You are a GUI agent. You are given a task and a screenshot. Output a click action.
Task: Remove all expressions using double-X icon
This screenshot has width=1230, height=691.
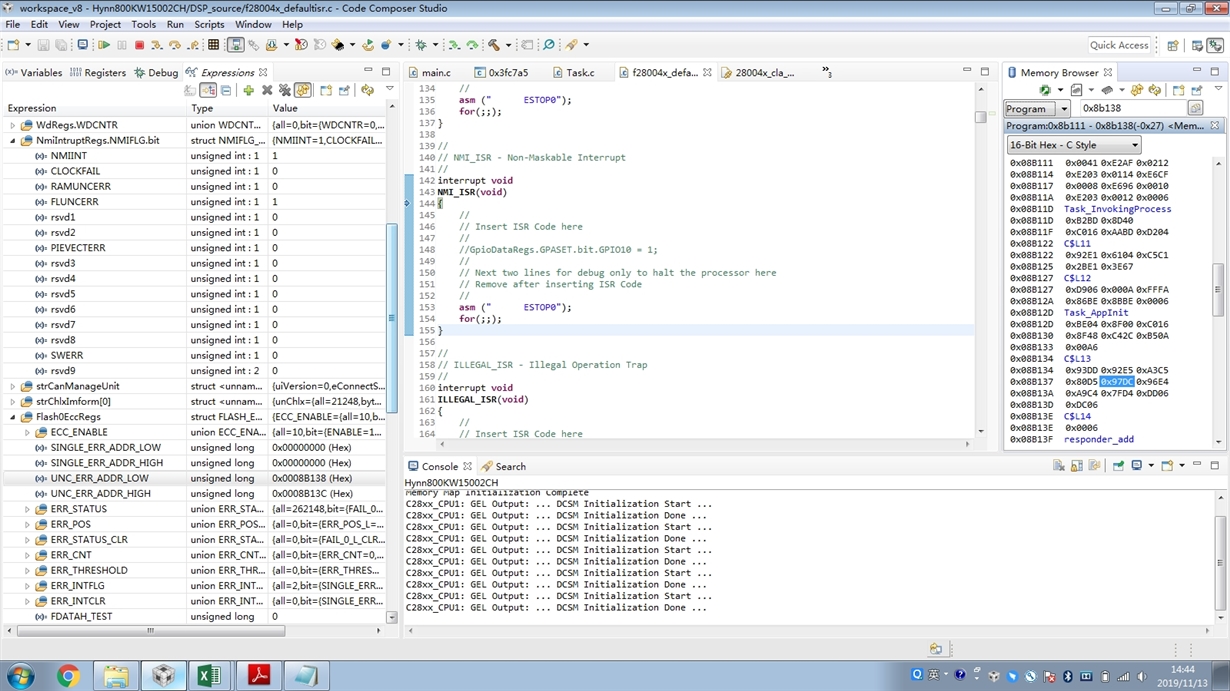coord(285,90)
